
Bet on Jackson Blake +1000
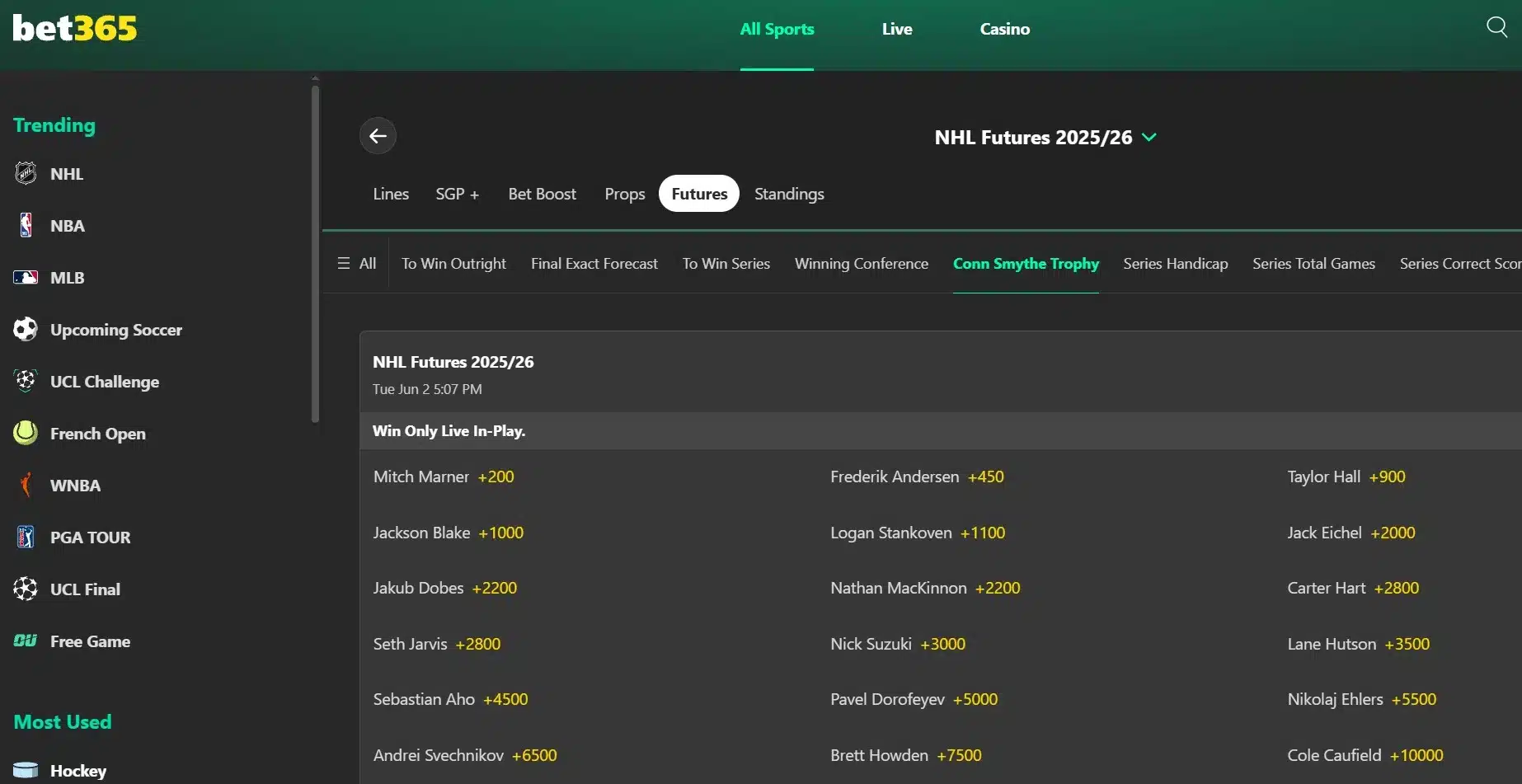click(448, 533)
